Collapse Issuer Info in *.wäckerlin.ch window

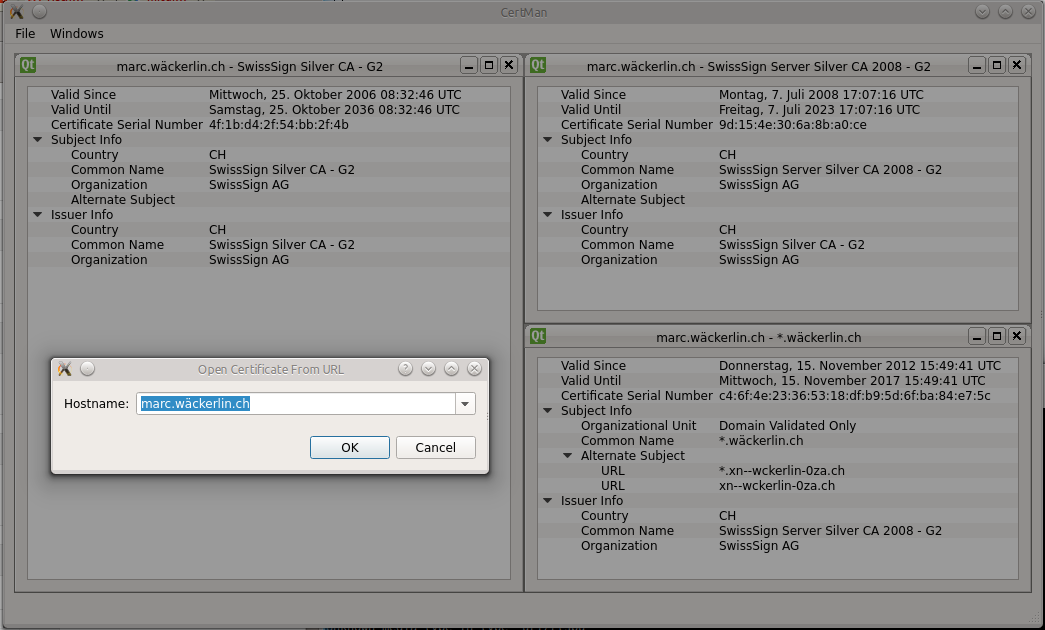pyautogui.click(x=548, y=501)
